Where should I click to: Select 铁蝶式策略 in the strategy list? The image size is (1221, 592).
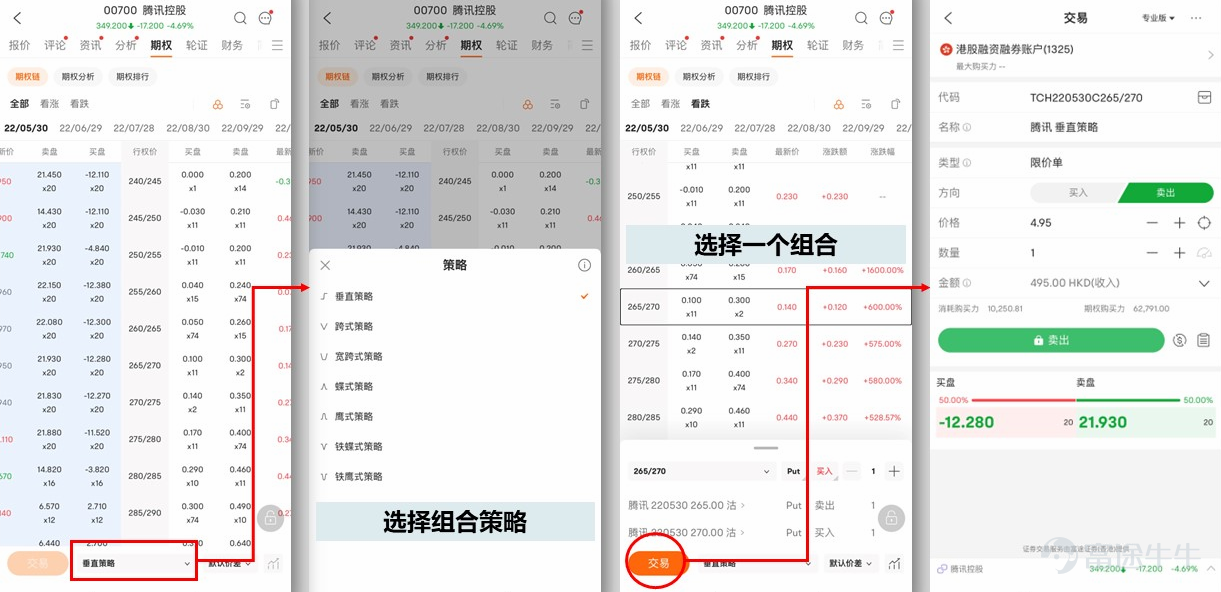[x=455, y=446]
